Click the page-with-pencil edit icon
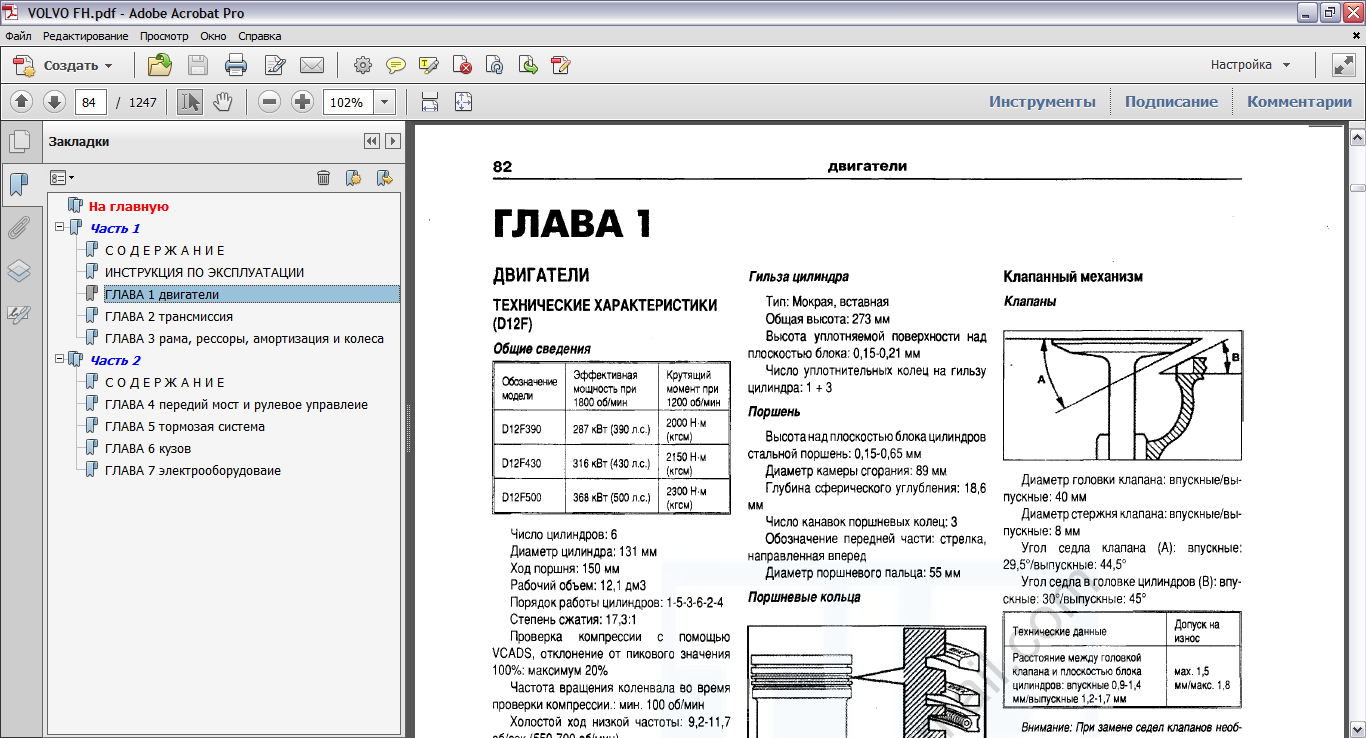 tap(275, 66)
